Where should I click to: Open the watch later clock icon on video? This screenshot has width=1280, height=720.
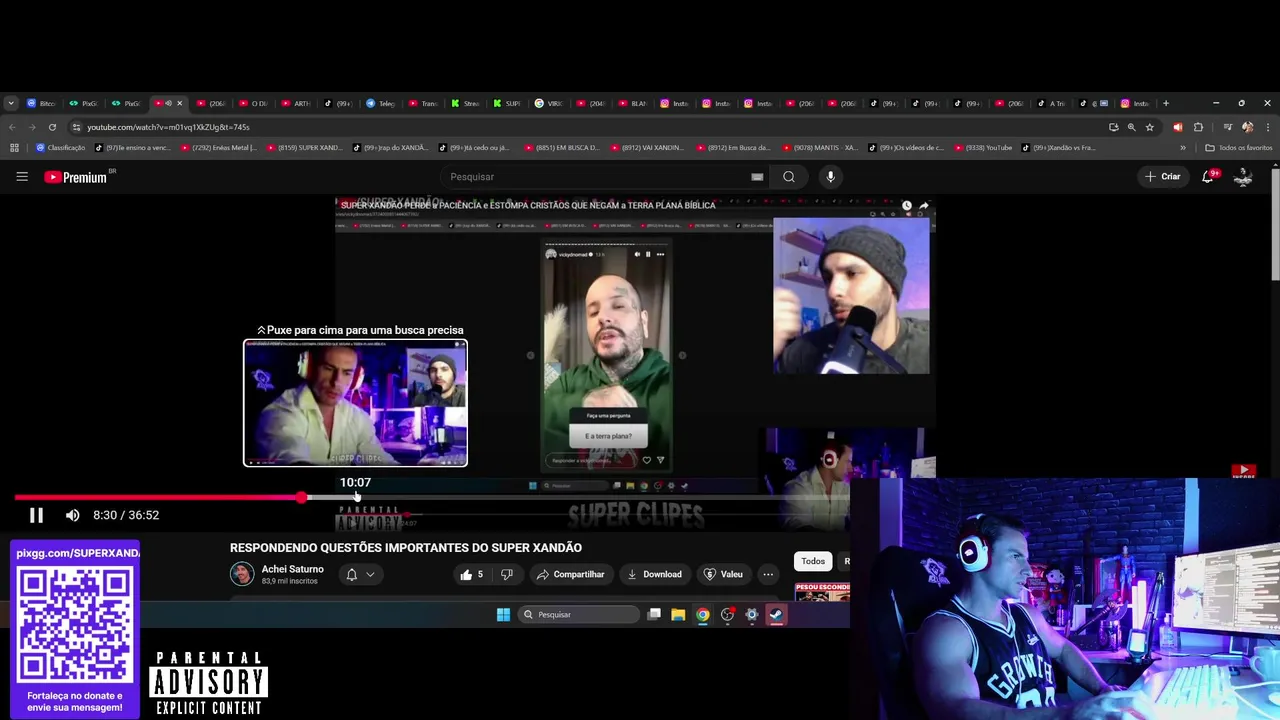[906, 206]
